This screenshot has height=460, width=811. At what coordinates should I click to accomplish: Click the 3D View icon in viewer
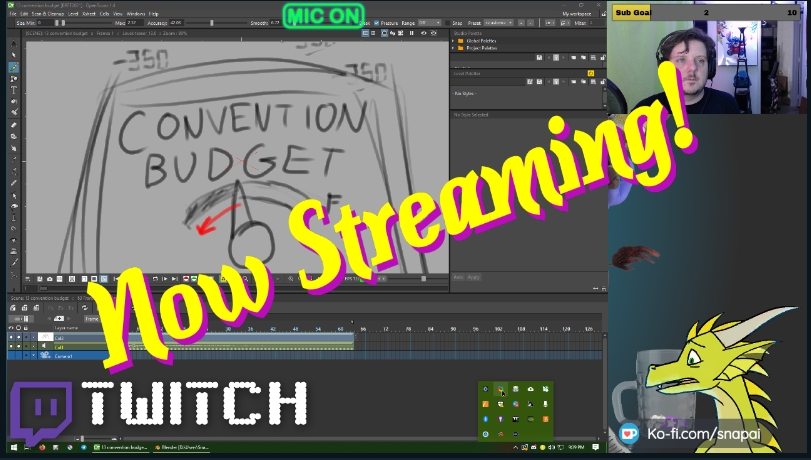point(392,33)
